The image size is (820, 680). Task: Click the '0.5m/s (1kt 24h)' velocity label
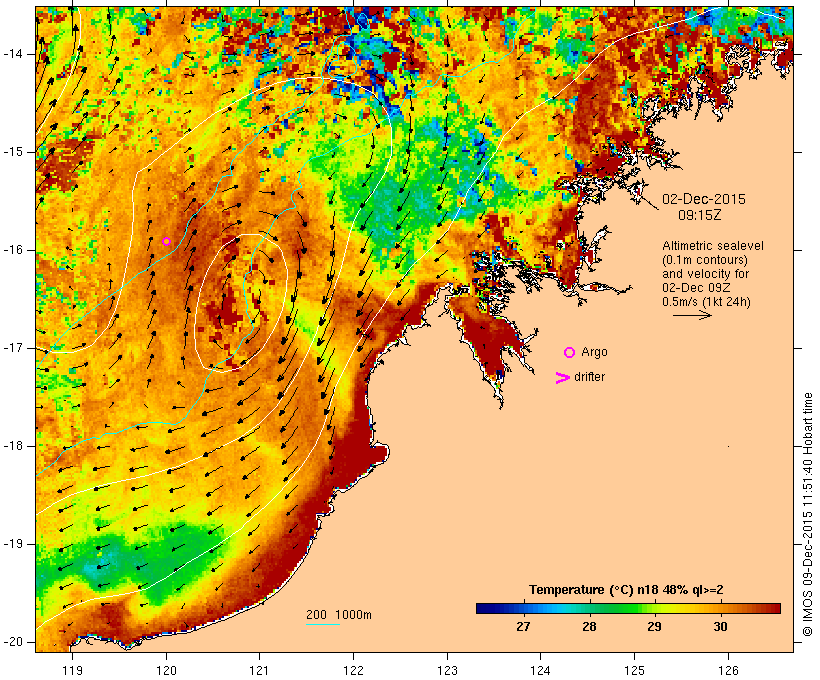706,302
